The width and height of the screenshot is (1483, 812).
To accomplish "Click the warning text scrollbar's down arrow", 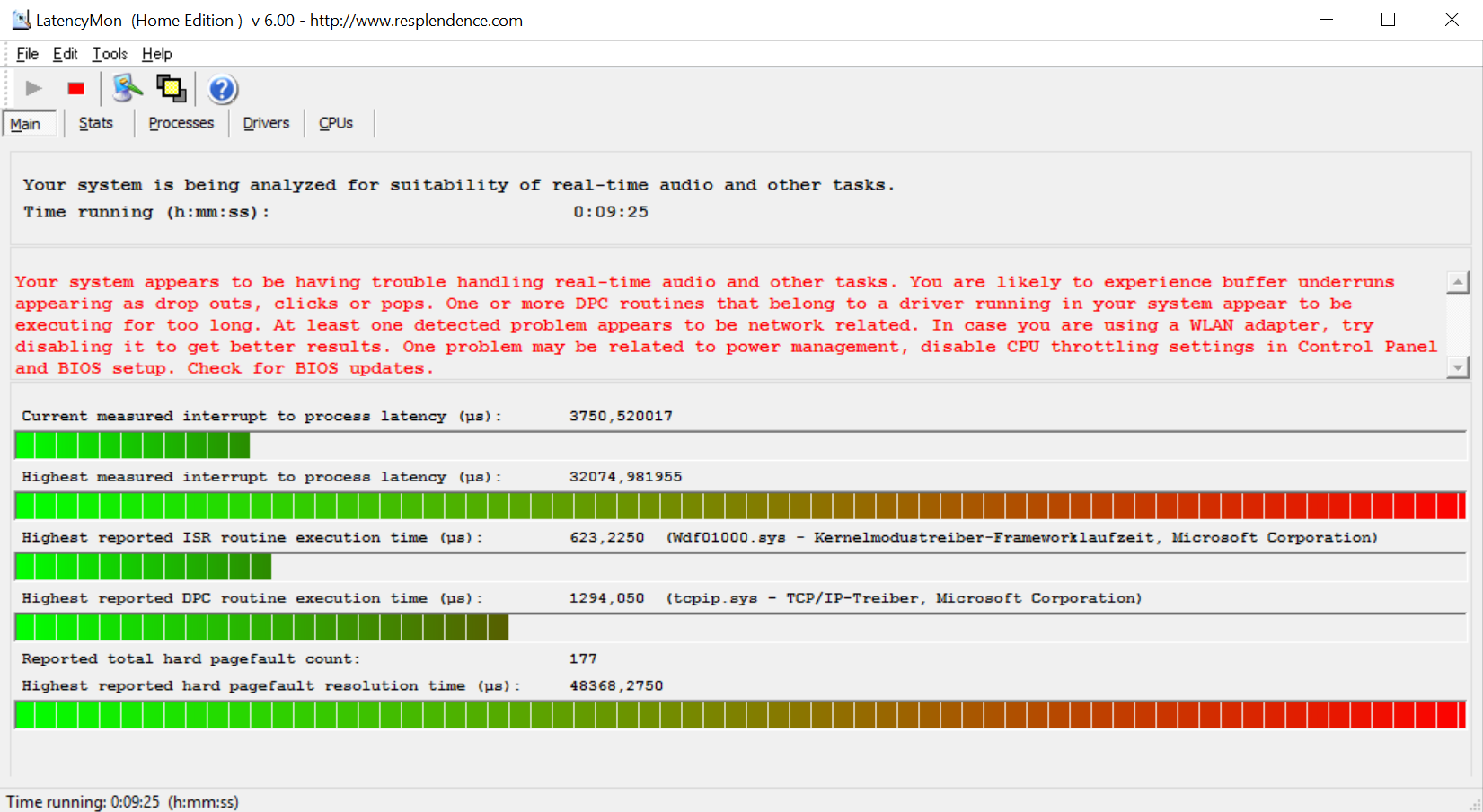I will tap(1458, 367).
